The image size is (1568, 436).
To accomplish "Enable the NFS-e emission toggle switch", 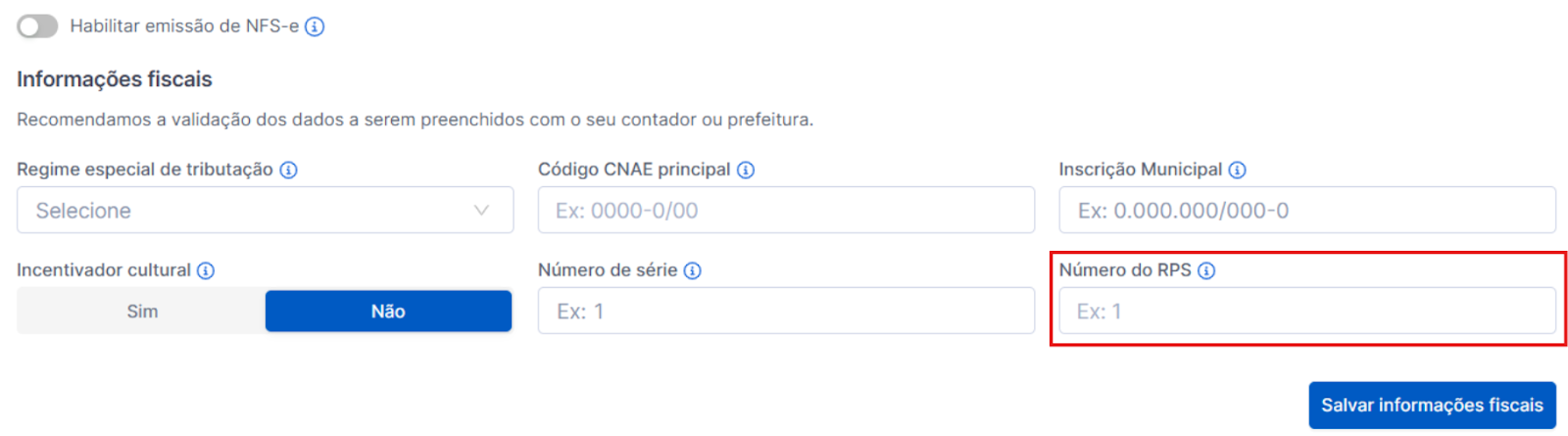I will tap(37, 26).
